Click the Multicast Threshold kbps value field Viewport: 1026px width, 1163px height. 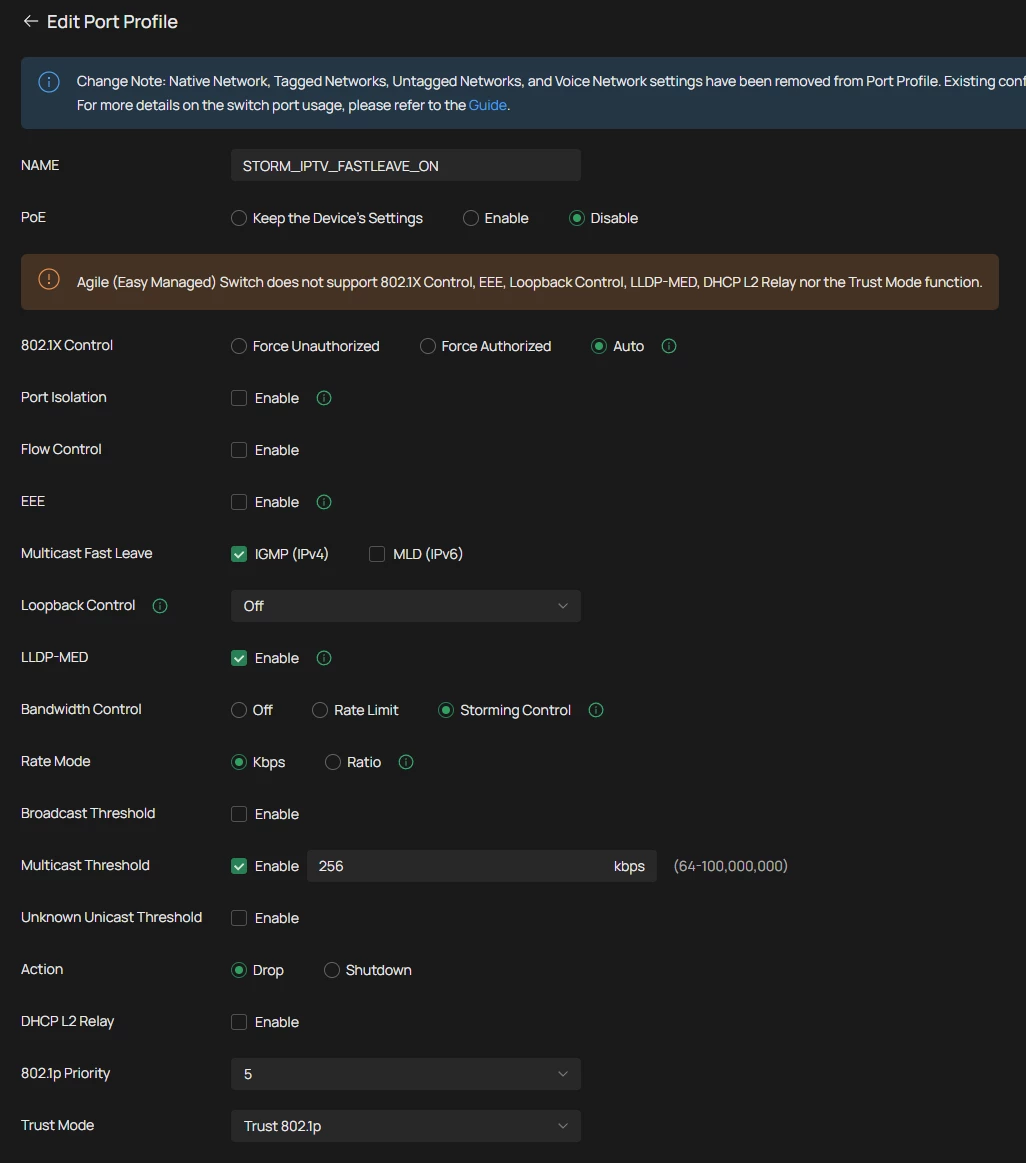pos(460,866)
